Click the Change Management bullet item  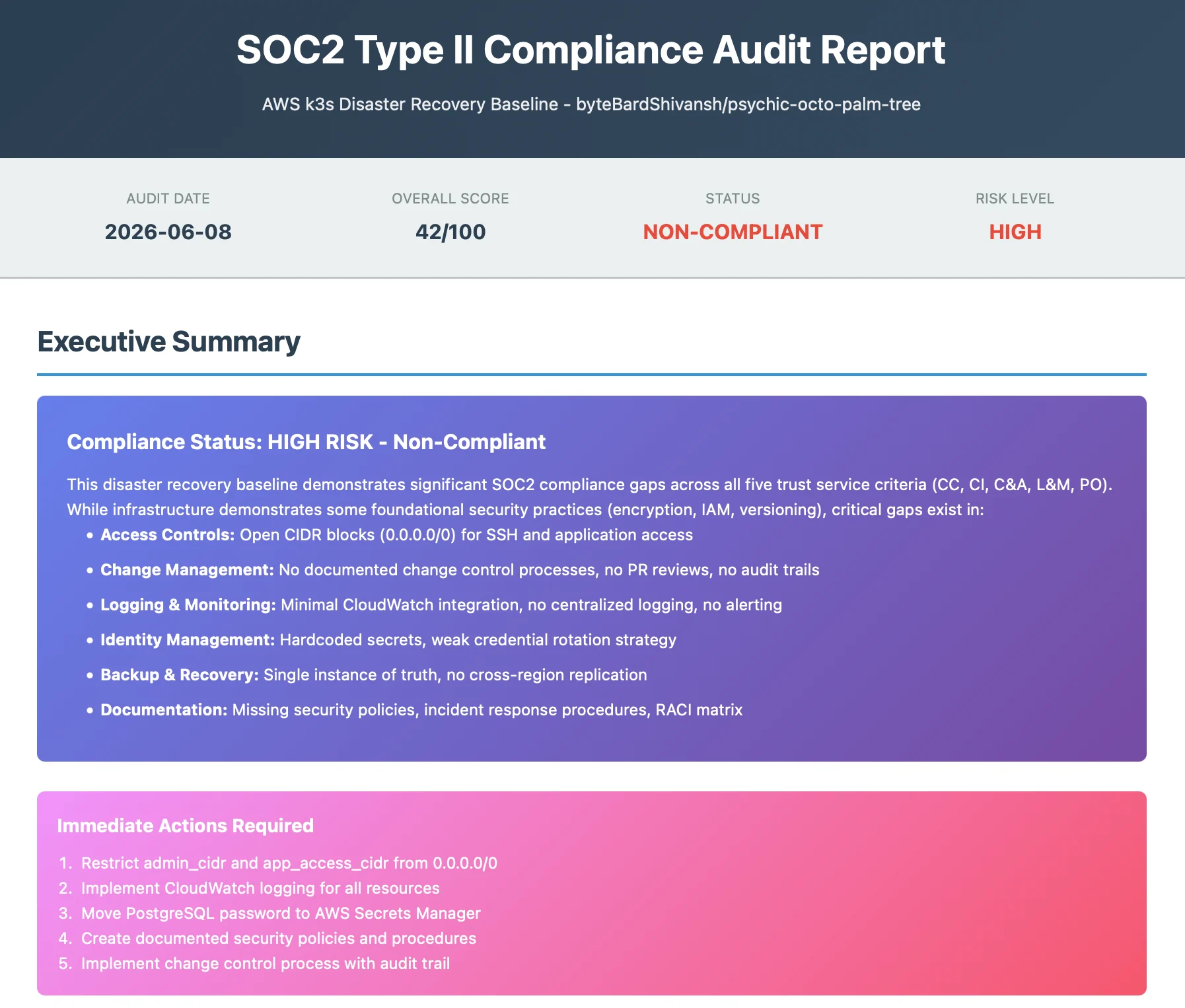coord(460,570)
